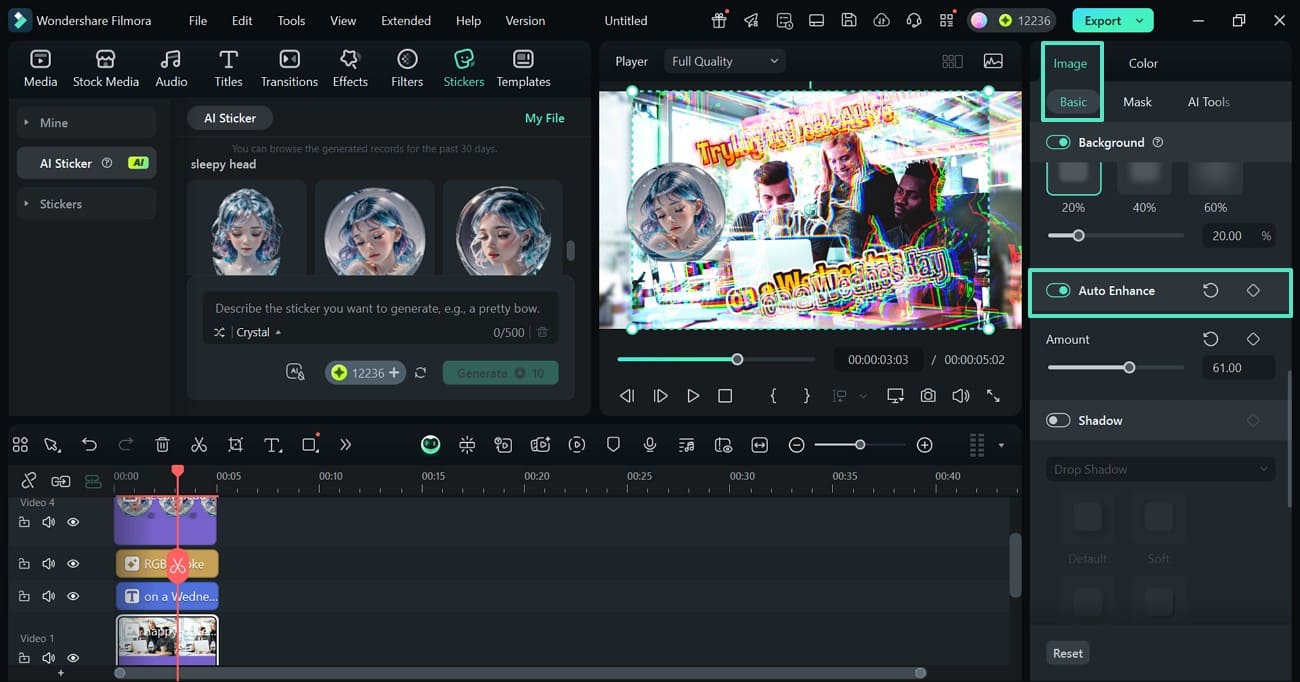Open the Effects panel
1300x682 pixels.
pyautogui.click(x=350, y=69)
